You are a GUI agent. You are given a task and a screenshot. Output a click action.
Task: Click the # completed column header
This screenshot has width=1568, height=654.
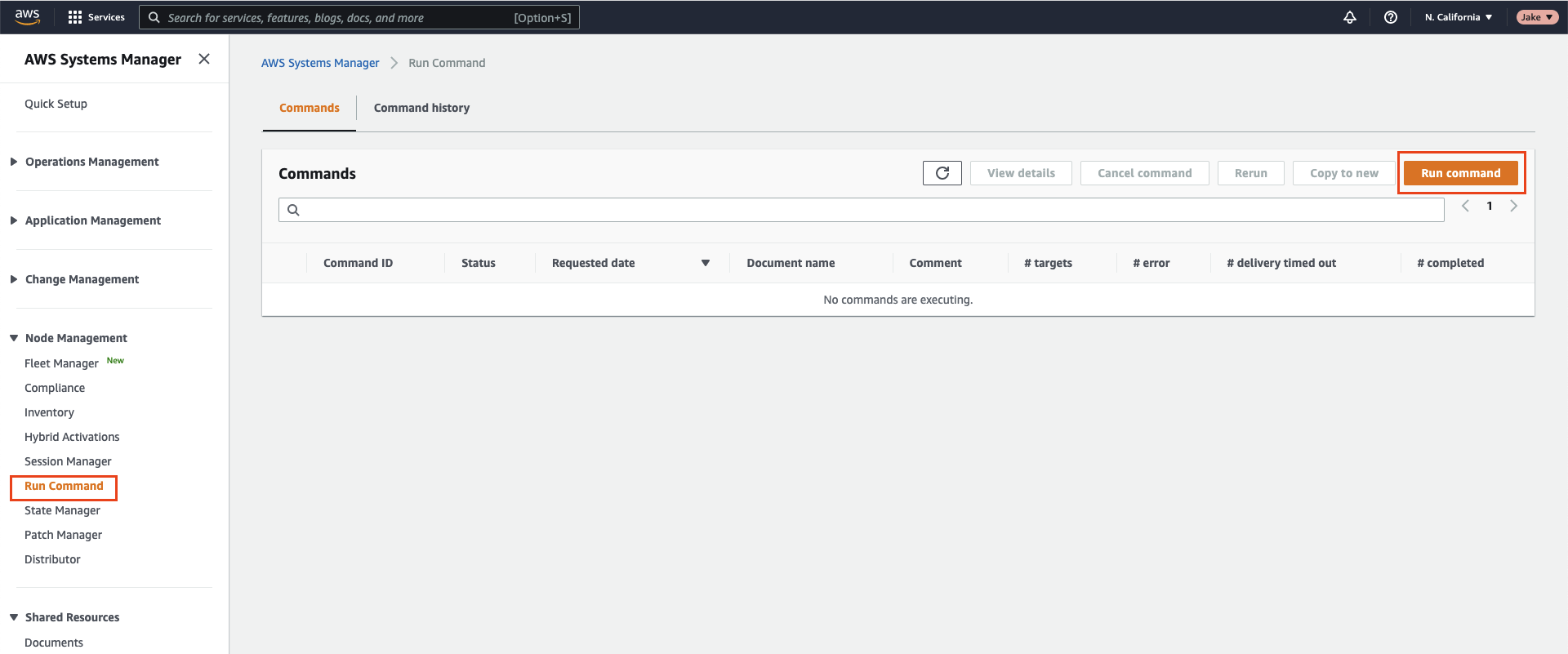pos(1450,263)
